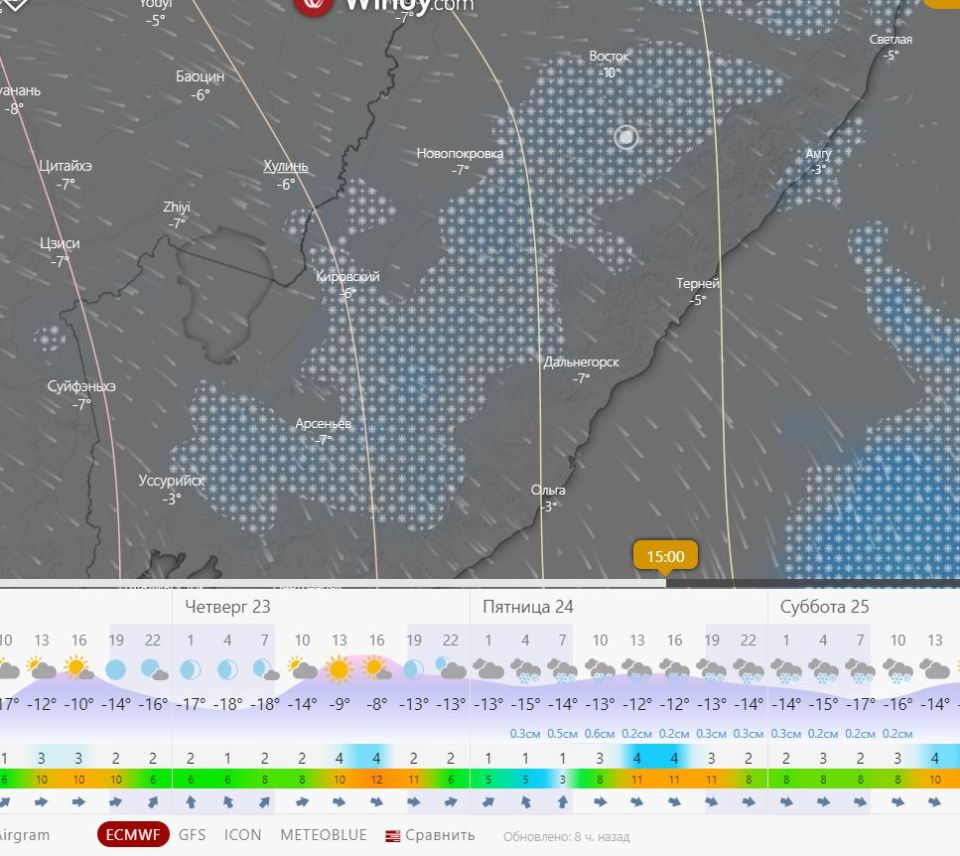The image size is (960, 856).
Task: Click the sunny icon for Thursday 13:00
Action: [339, 668]
